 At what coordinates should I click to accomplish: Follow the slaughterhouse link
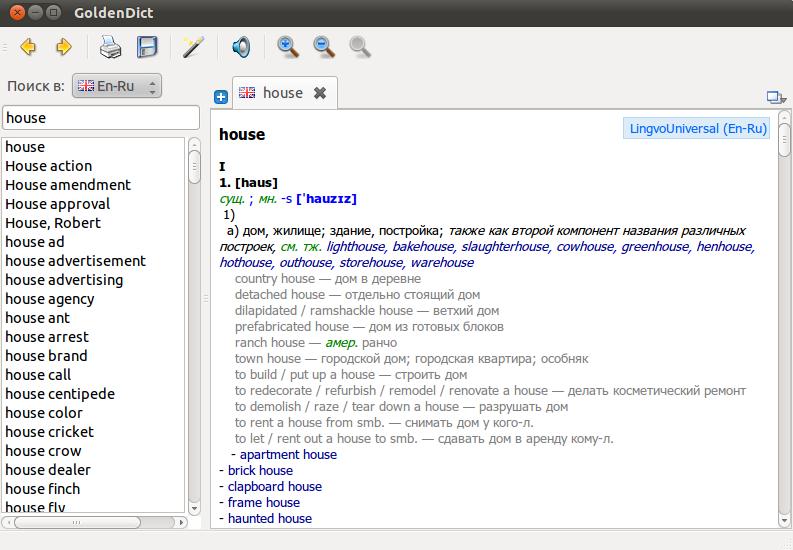505,247
